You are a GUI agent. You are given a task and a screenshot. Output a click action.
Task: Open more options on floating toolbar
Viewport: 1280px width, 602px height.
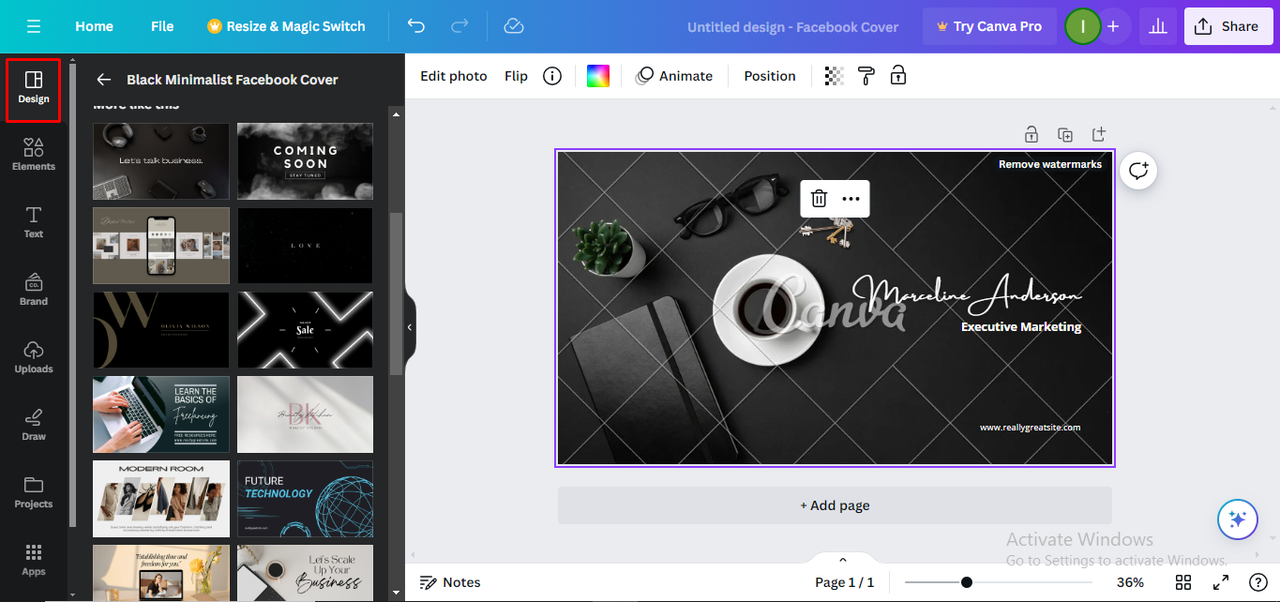pos(851,199)
